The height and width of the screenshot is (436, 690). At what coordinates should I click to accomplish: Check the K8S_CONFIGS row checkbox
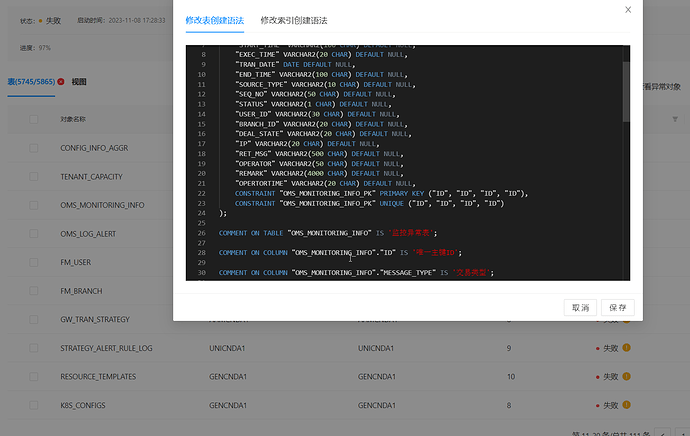point(33,405)
